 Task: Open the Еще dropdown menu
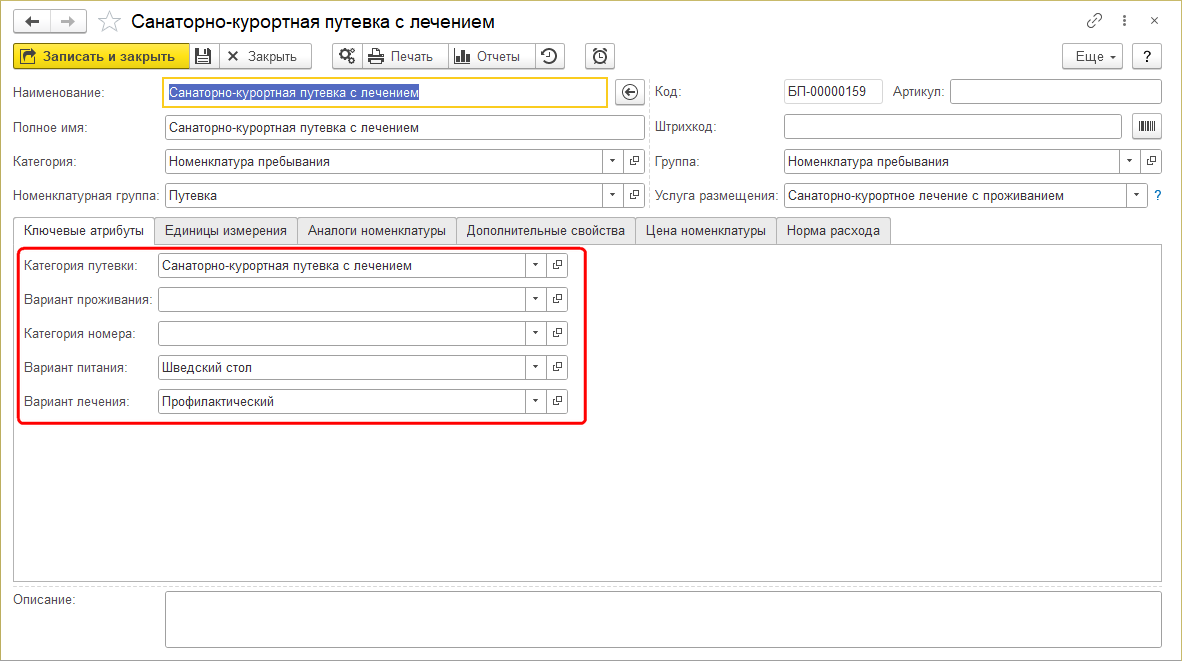(x=1092, y=57)
